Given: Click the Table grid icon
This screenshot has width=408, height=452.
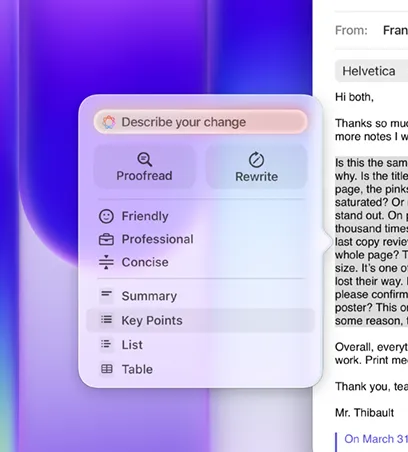Looking at the screenshot, I should (x=107, y=369).
